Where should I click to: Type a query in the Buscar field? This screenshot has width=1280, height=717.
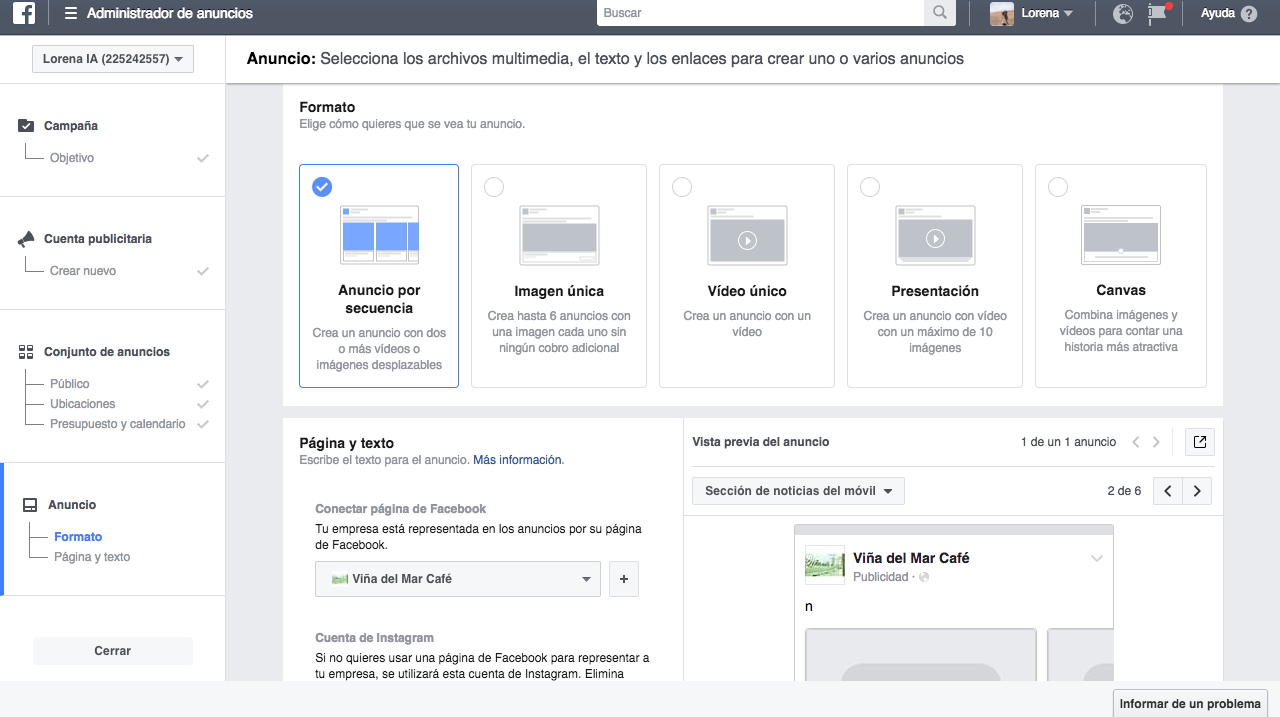coord(760,13)
